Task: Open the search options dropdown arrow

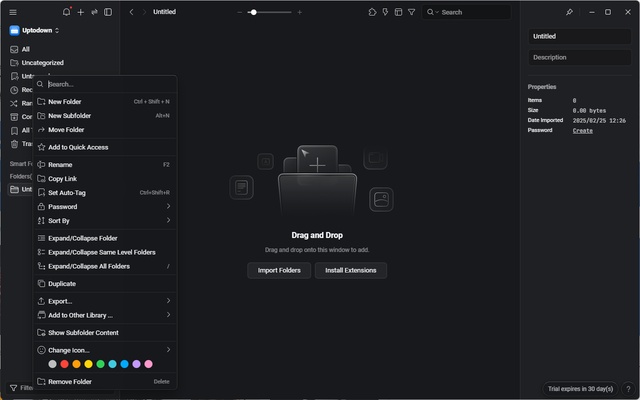Action: (437, 12)
